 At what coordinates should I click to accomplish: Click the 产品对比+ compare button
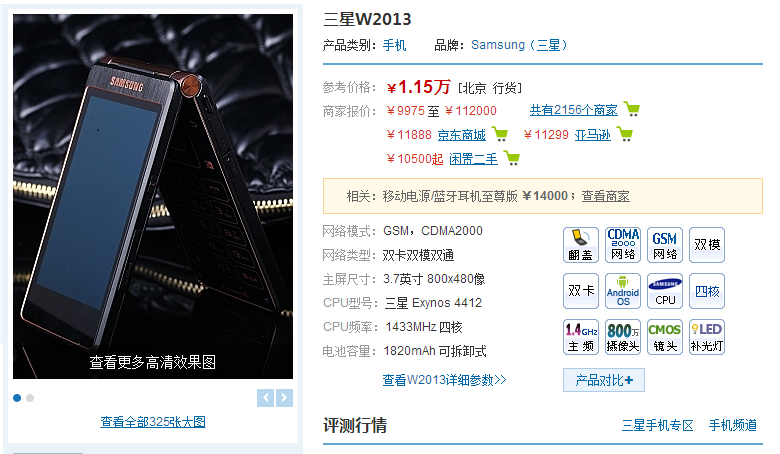(604, 380)
